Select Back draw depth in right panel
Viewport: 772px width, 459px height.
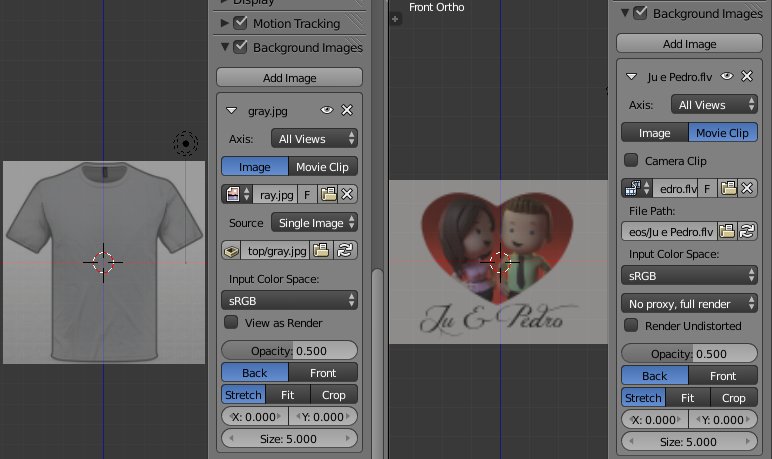point(655,376)
